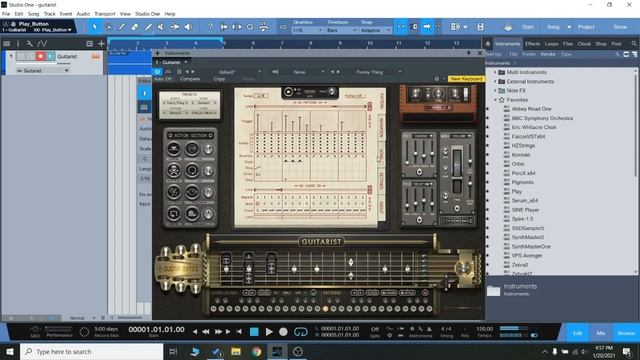This screenshot has height=360, width=640.
Task: Toggle the metronome icon in transport
Action: [429, 329]
